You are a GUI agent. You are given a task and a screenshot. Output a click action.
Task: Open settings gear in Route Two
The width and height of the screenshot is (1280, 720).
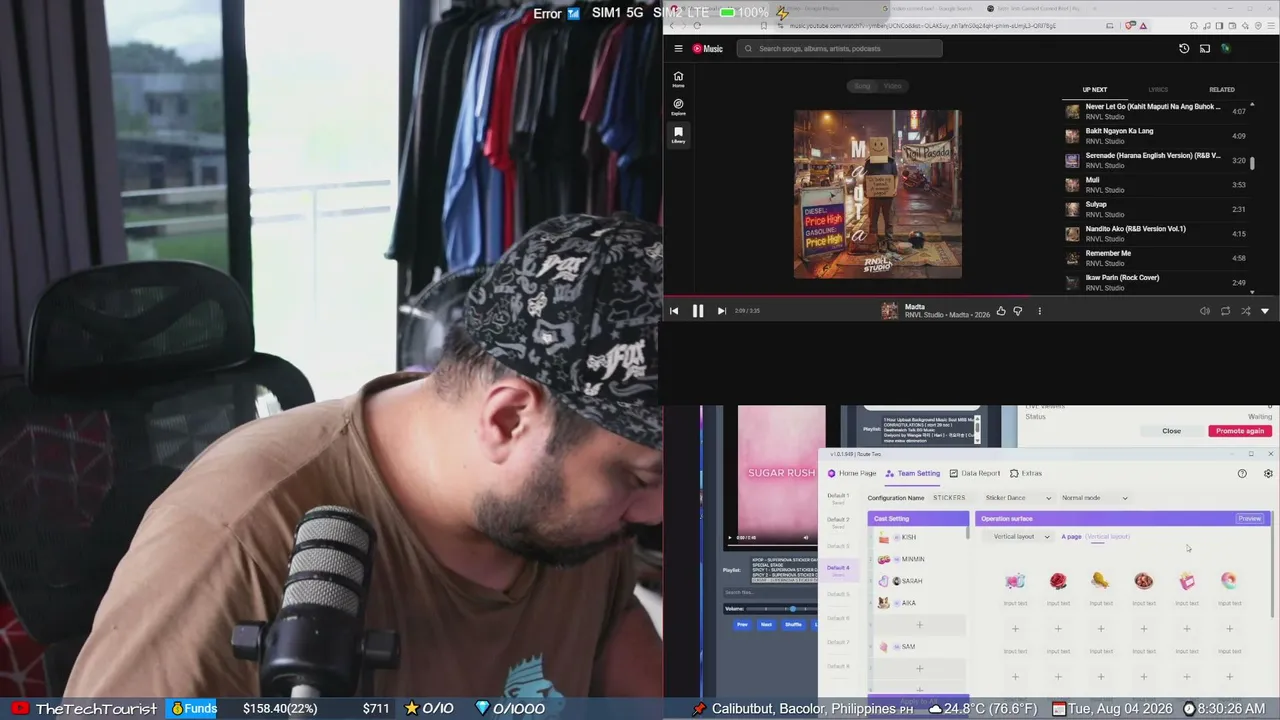pos(1268,474)
